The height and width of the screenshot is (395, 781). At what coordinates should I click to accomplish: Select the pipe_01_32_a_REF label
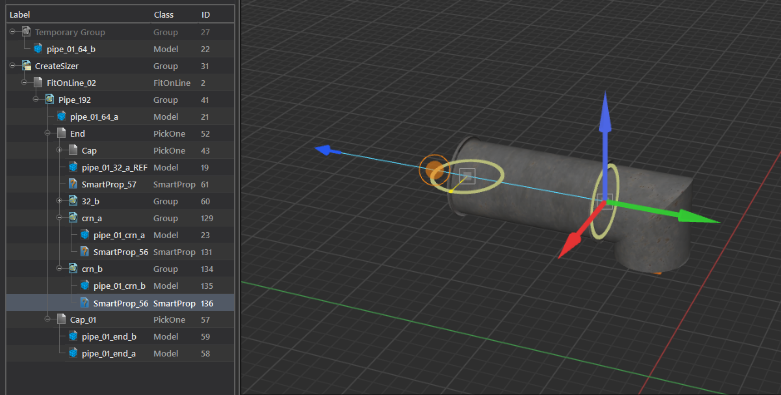coord(115,167)
